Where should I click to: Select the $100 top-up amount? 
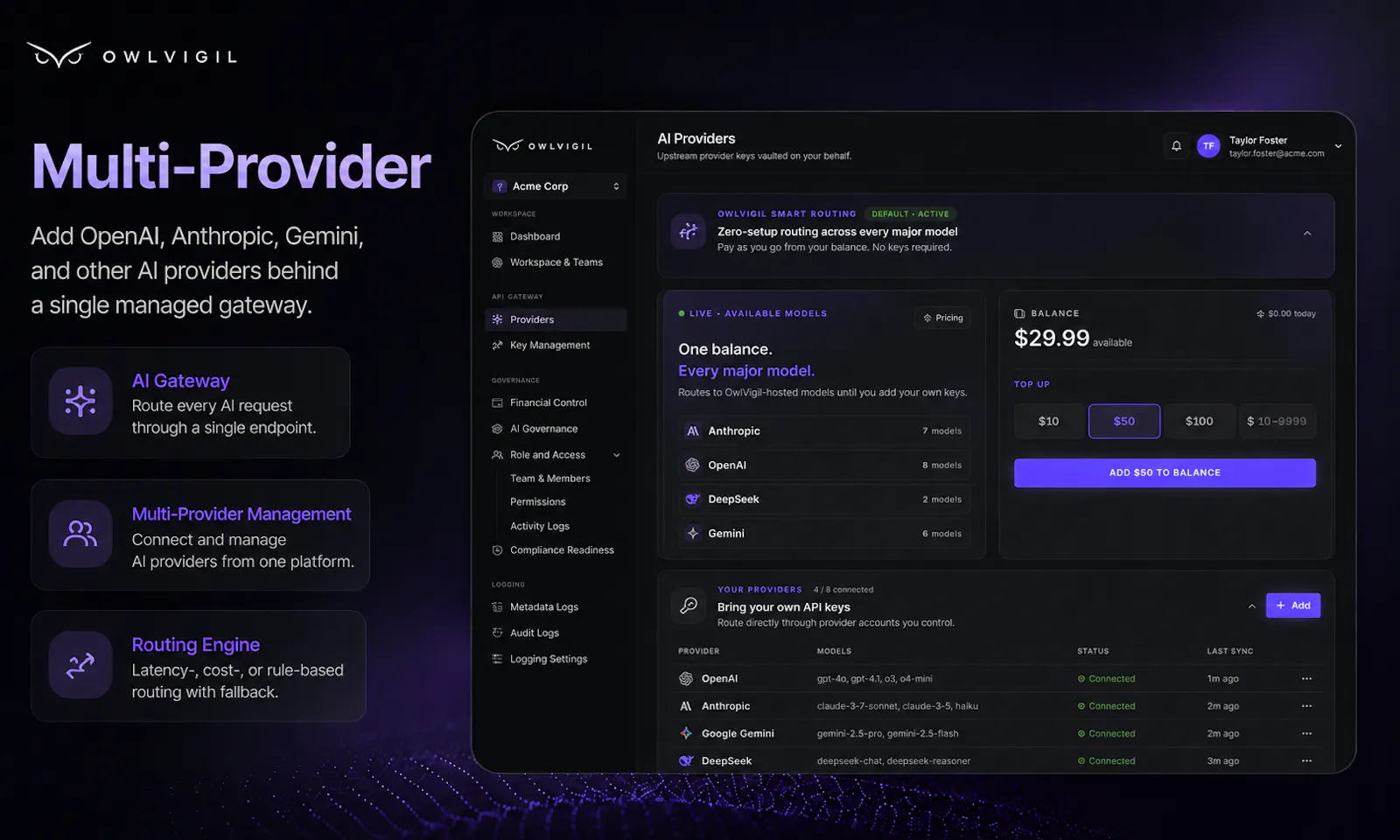[x=1200, y=422]
